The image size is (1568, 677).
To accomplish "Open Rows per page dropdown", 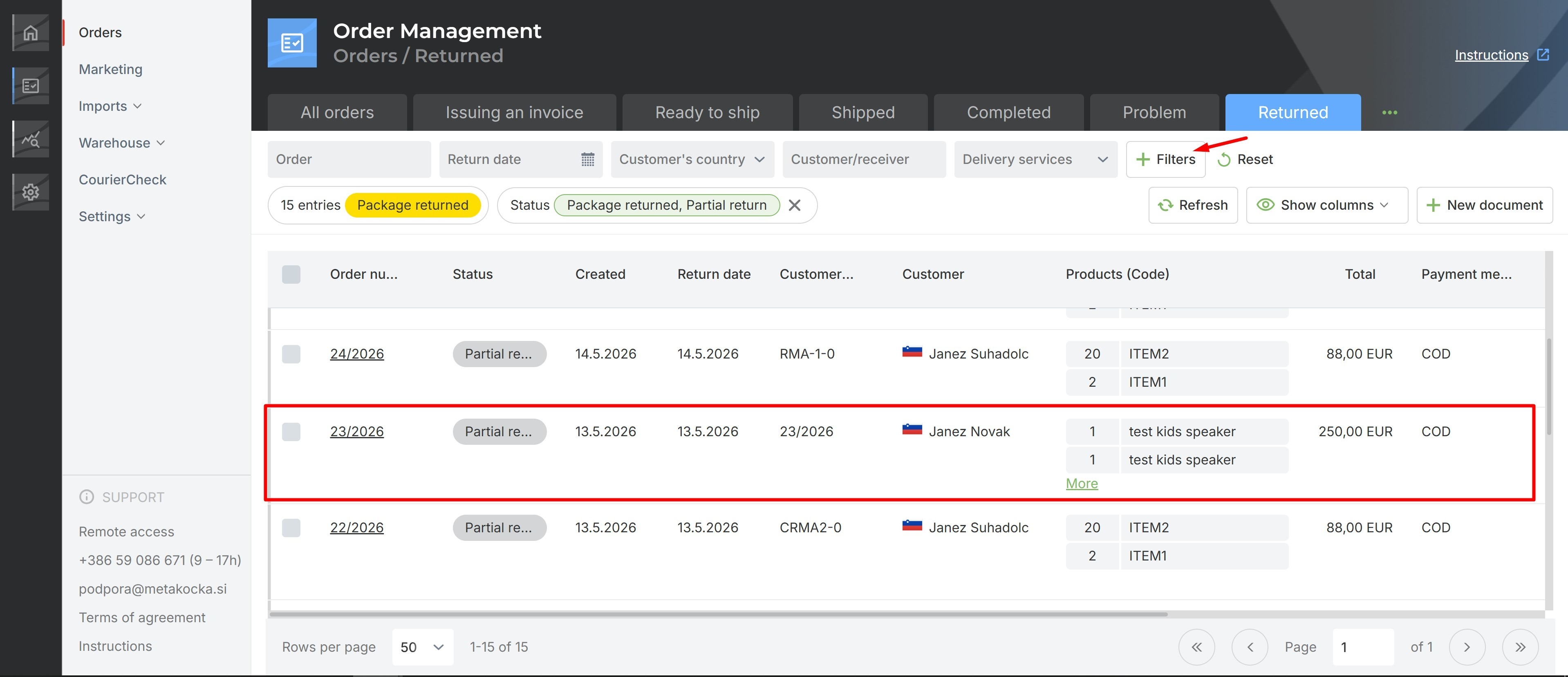I will pyautogui.click(x=422, y=647).
